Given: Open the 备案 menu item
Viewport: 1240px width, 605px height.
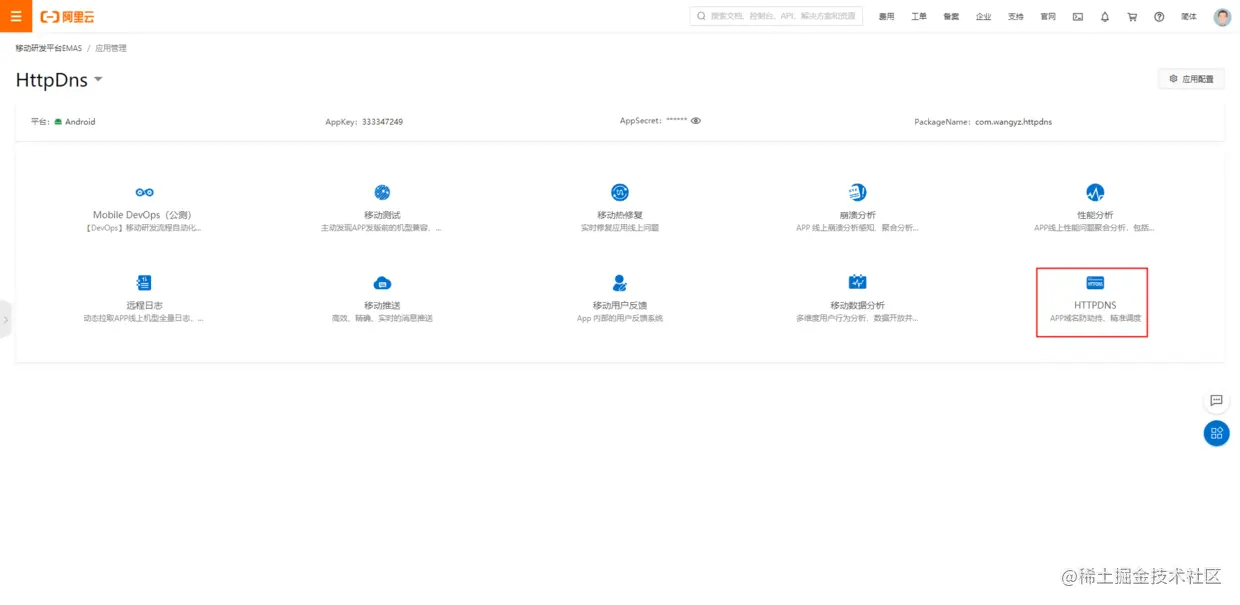Looking at the screenshot, I should 951,17.
